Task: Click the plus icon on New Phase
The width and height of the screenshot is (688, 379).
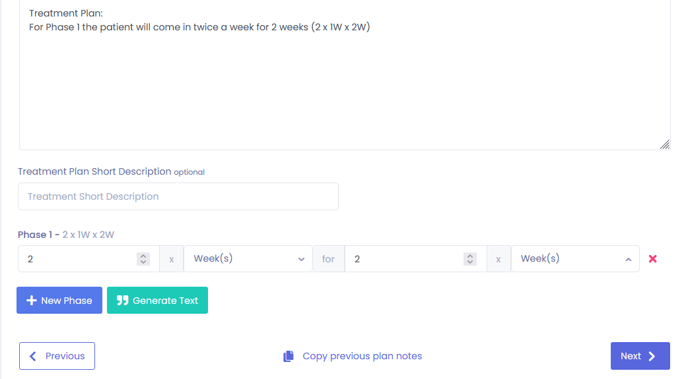Action: 31,300
